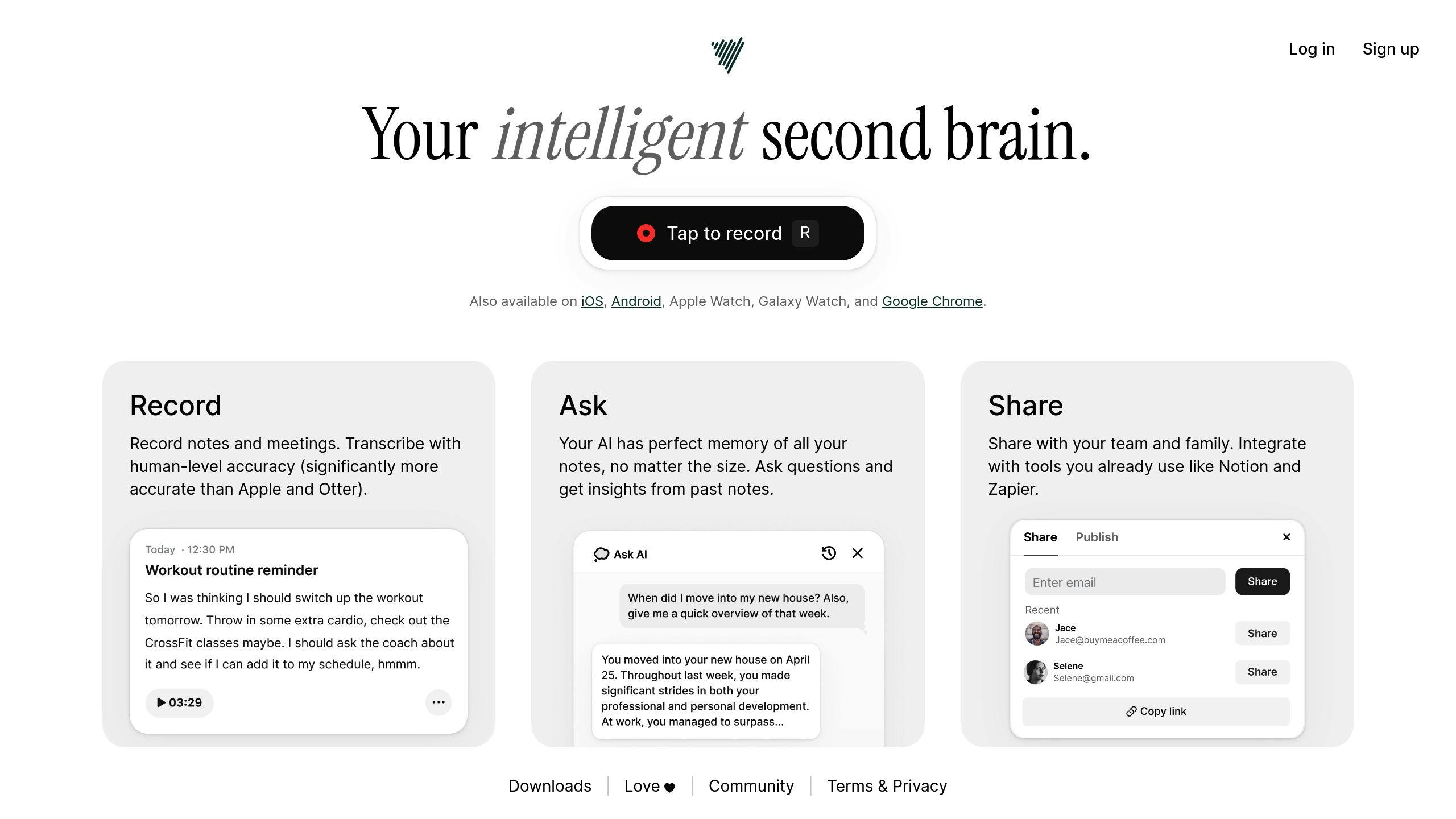Click the close X icon in Share panel
Viewport: 1456px width, 819px height.
coord(1288,537)
